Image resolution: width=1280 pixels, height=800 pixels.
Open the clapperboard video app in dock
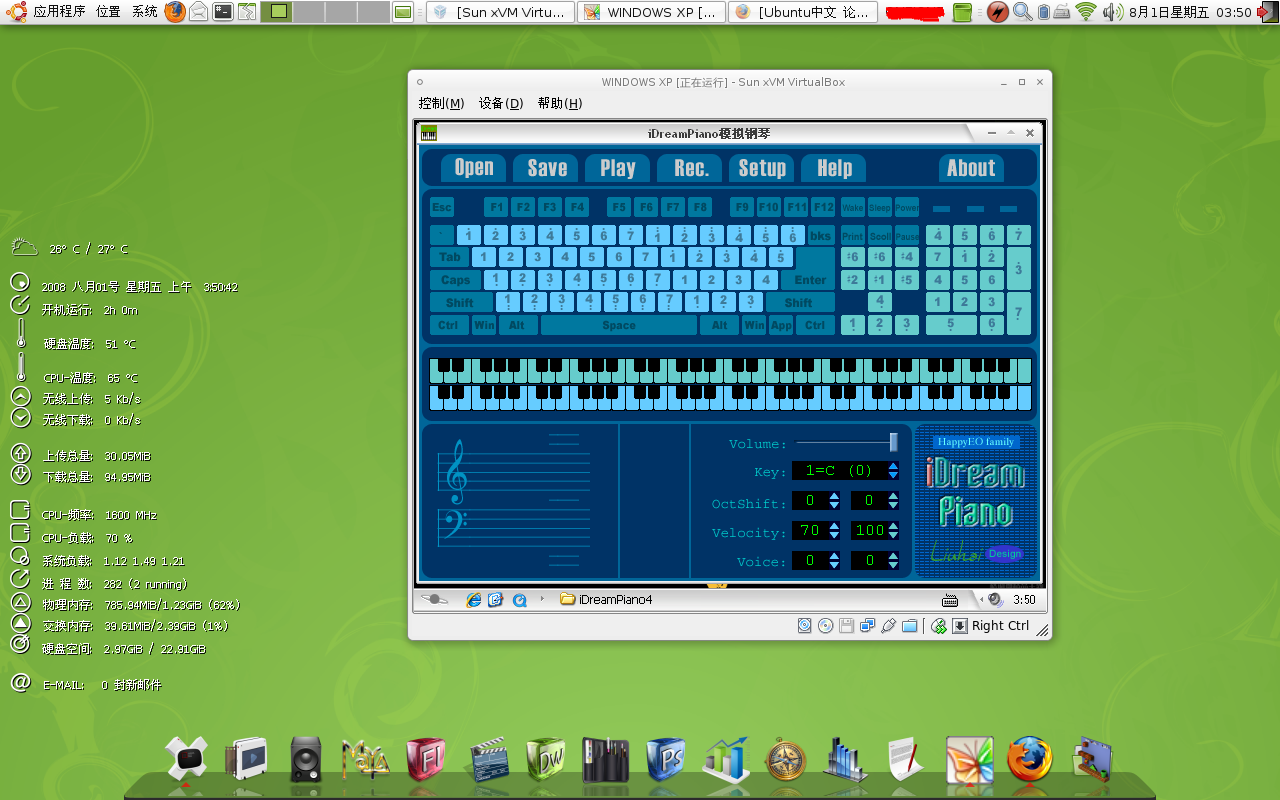pos(487,760)
